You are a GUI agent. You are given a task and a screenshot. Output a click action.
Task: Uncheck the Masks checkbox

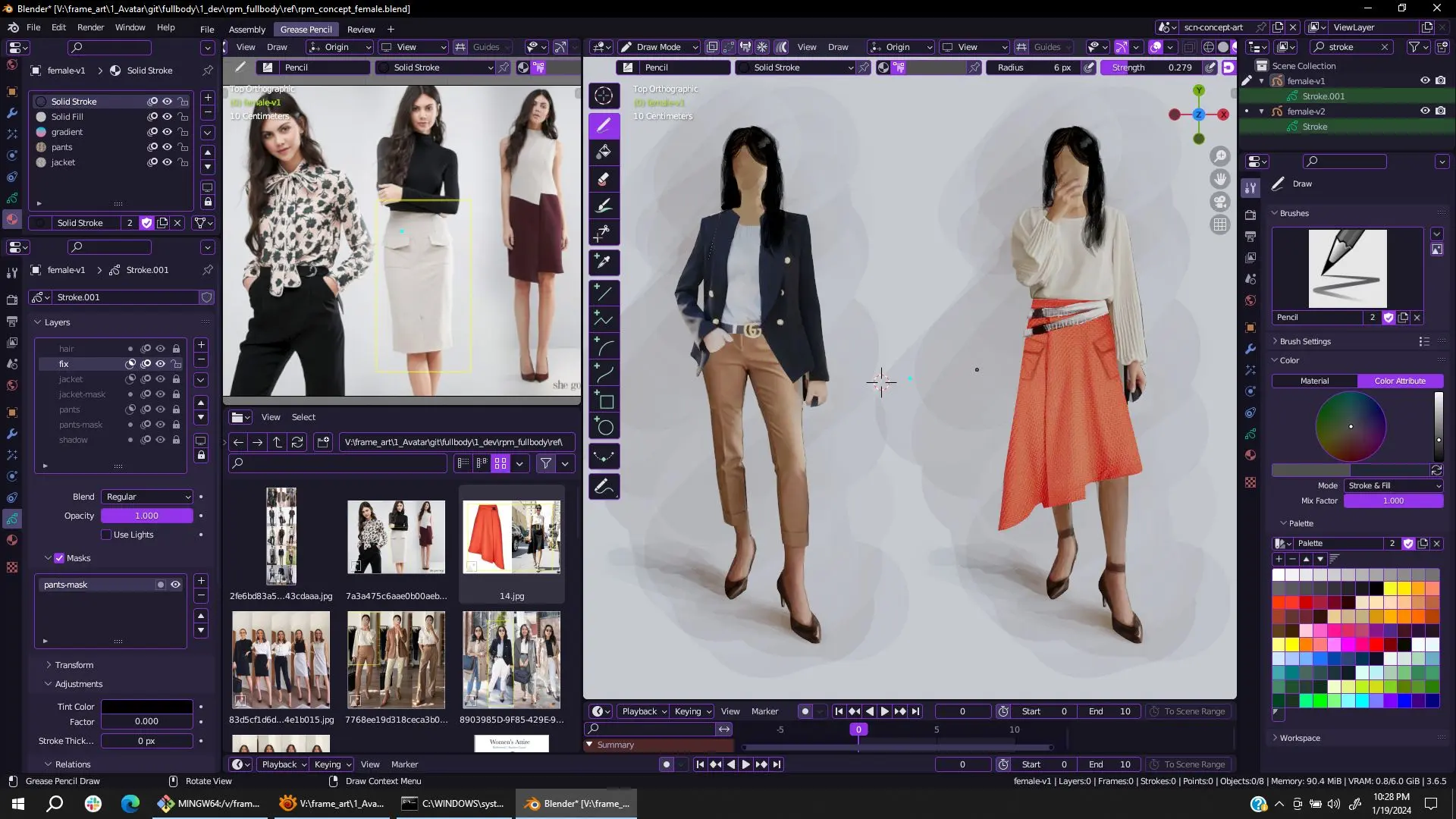tap(59, 558)
